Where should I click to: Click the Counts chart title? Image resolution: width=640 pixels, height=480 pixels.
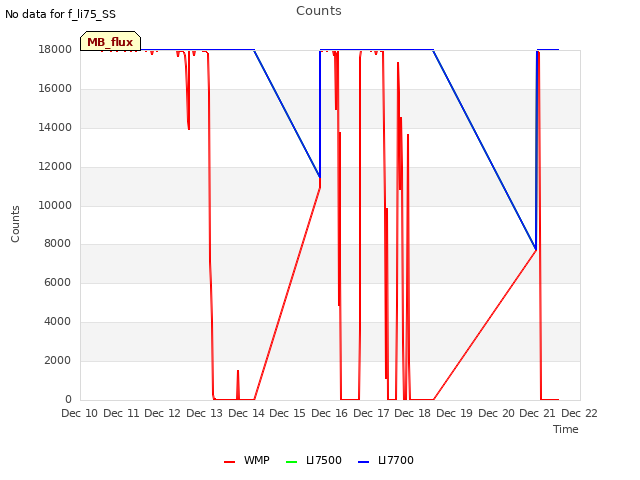coord(319,11)
